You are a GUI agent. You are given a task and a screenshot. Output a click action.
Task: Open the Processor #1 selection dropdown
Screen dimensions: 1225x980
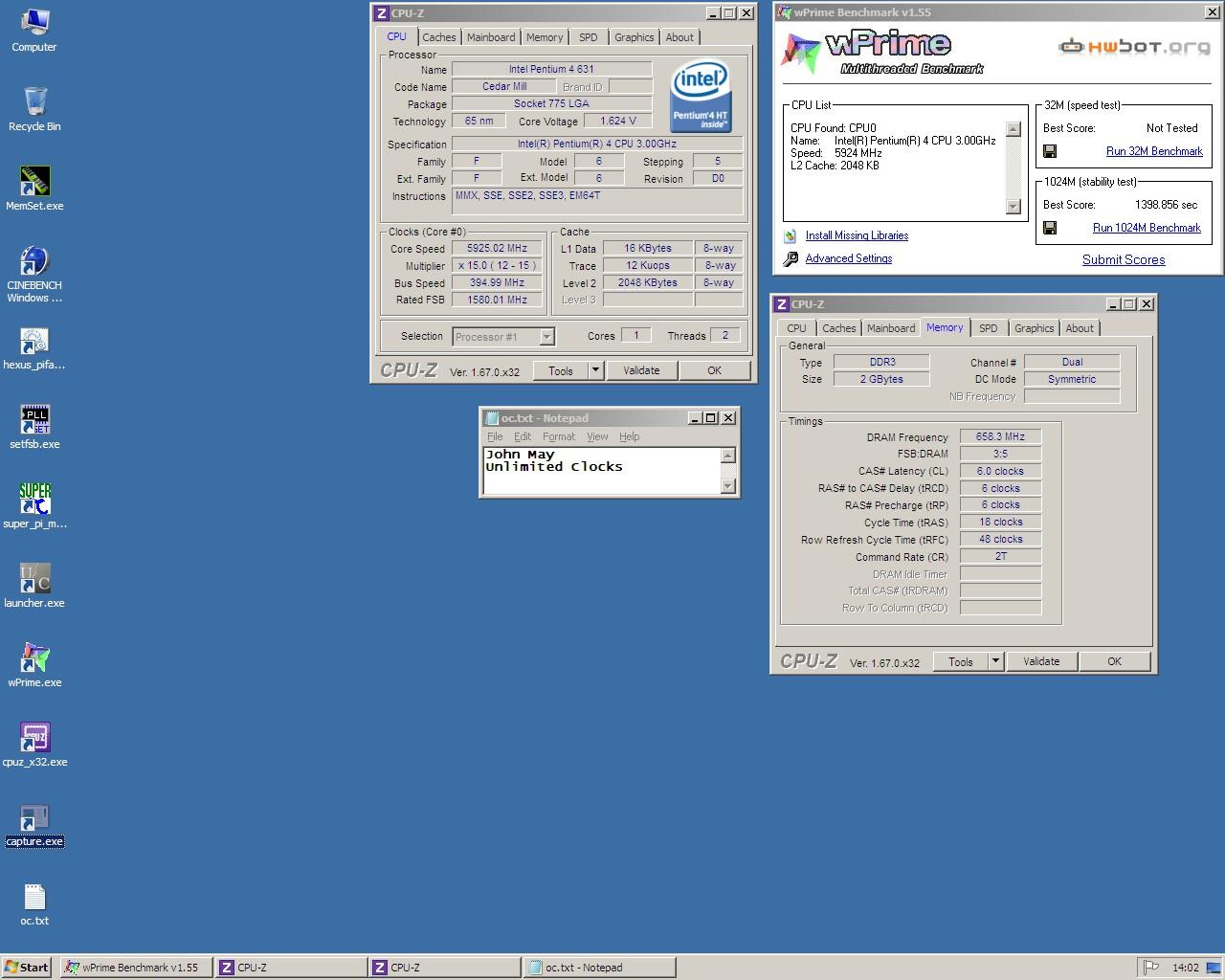(546, 337)
